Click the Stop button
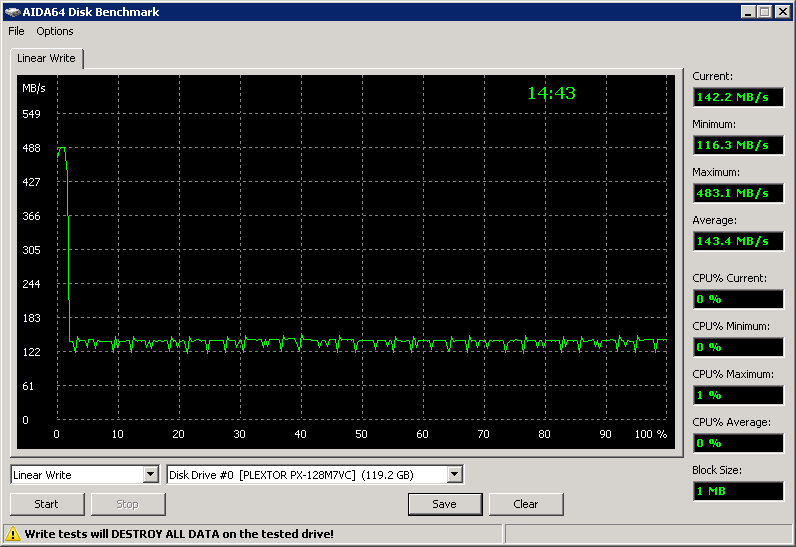Viewport: 796px width, 547px height. coord(128,504)
